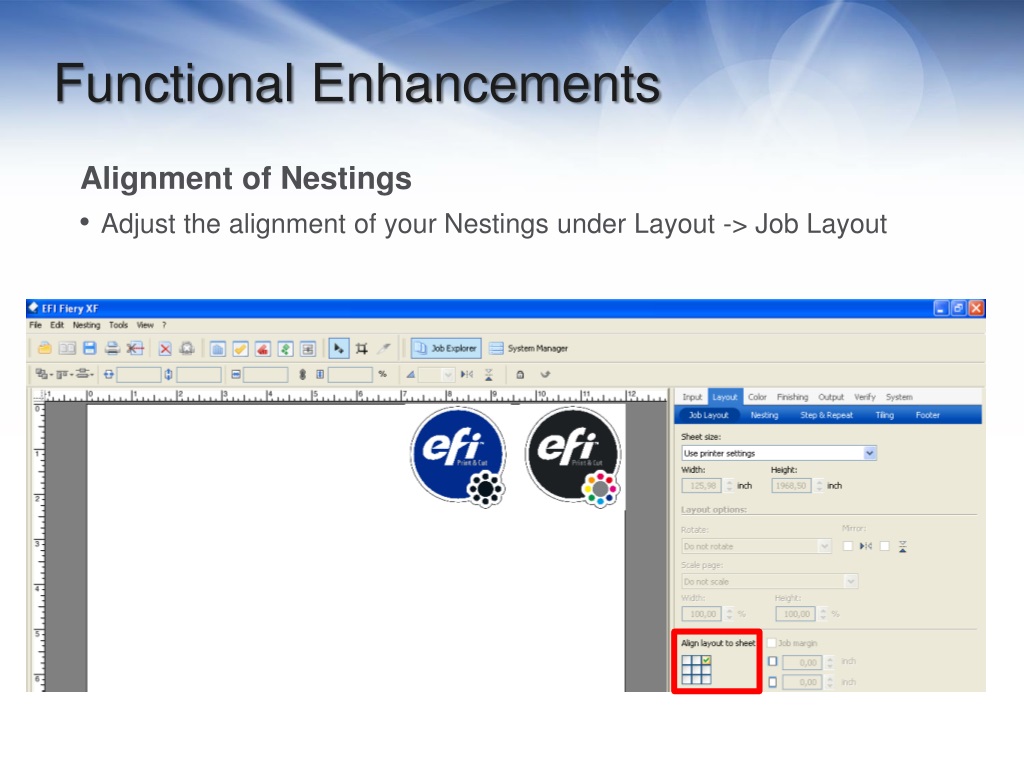The height and width of the screenshot is (768, 1024).
Task: Open the Footer sub-tab
Action: click(x=927, y=415)
